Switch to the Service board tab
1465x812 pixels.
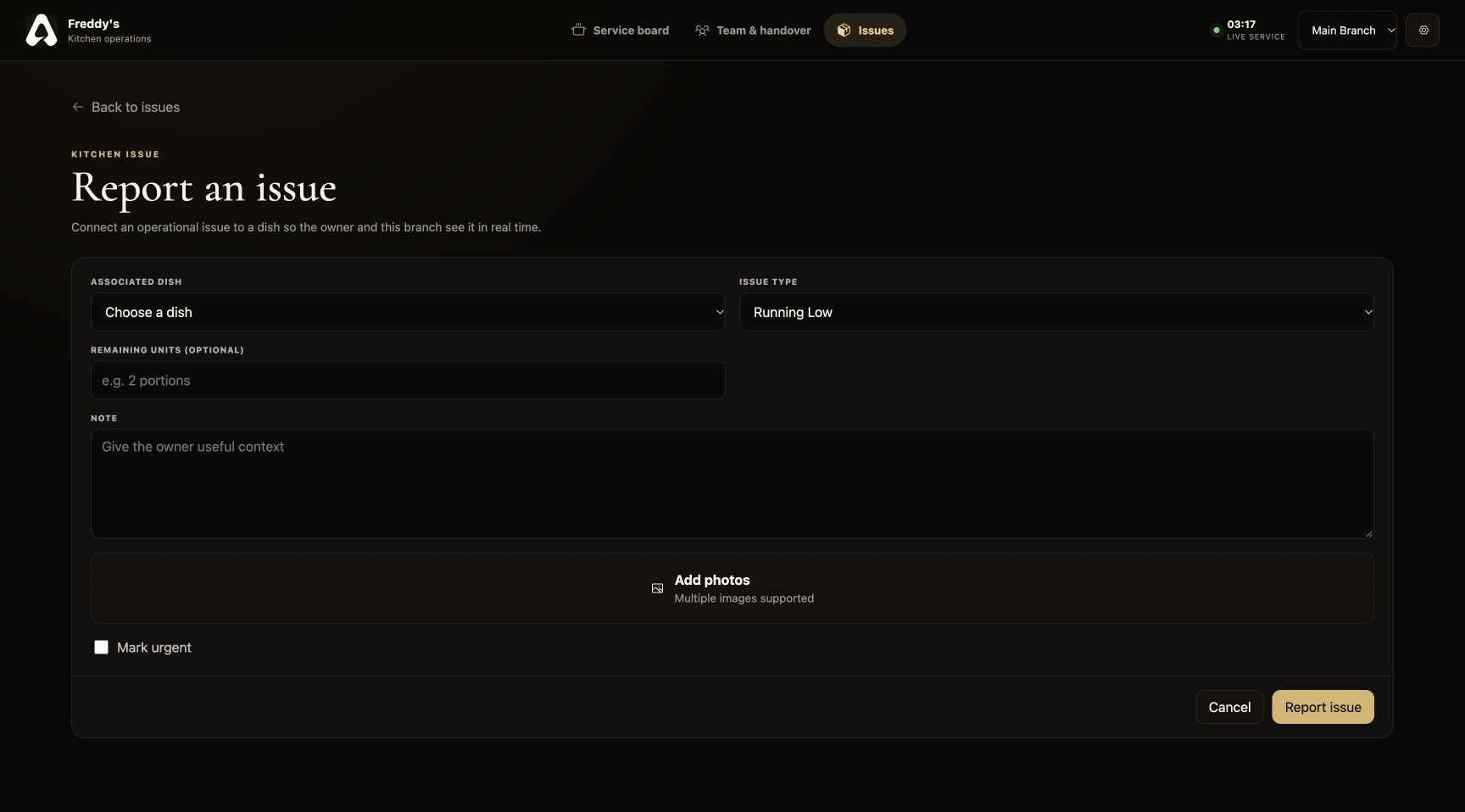click(x=620, y=31)
